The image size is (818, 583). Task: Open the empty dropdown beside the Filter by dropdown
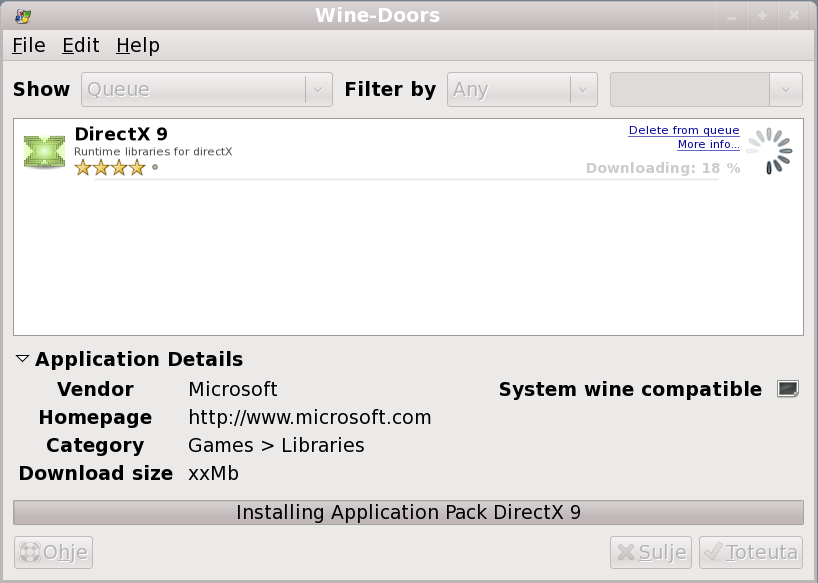[x=706, y=89]
